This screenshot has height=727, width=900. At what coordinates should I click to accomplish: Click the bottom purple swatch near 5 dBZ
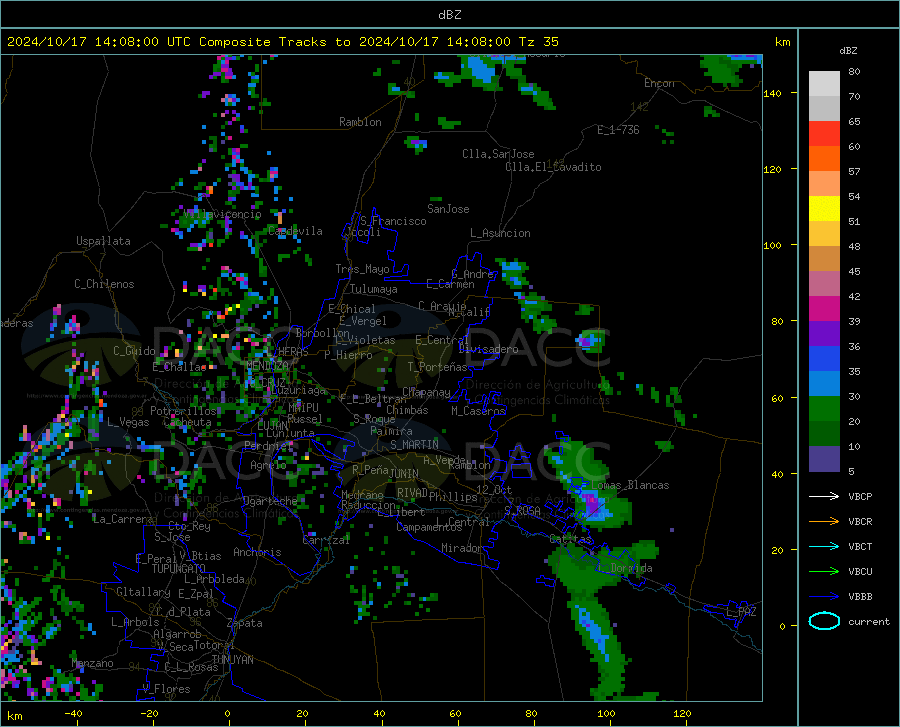point(824,459)
